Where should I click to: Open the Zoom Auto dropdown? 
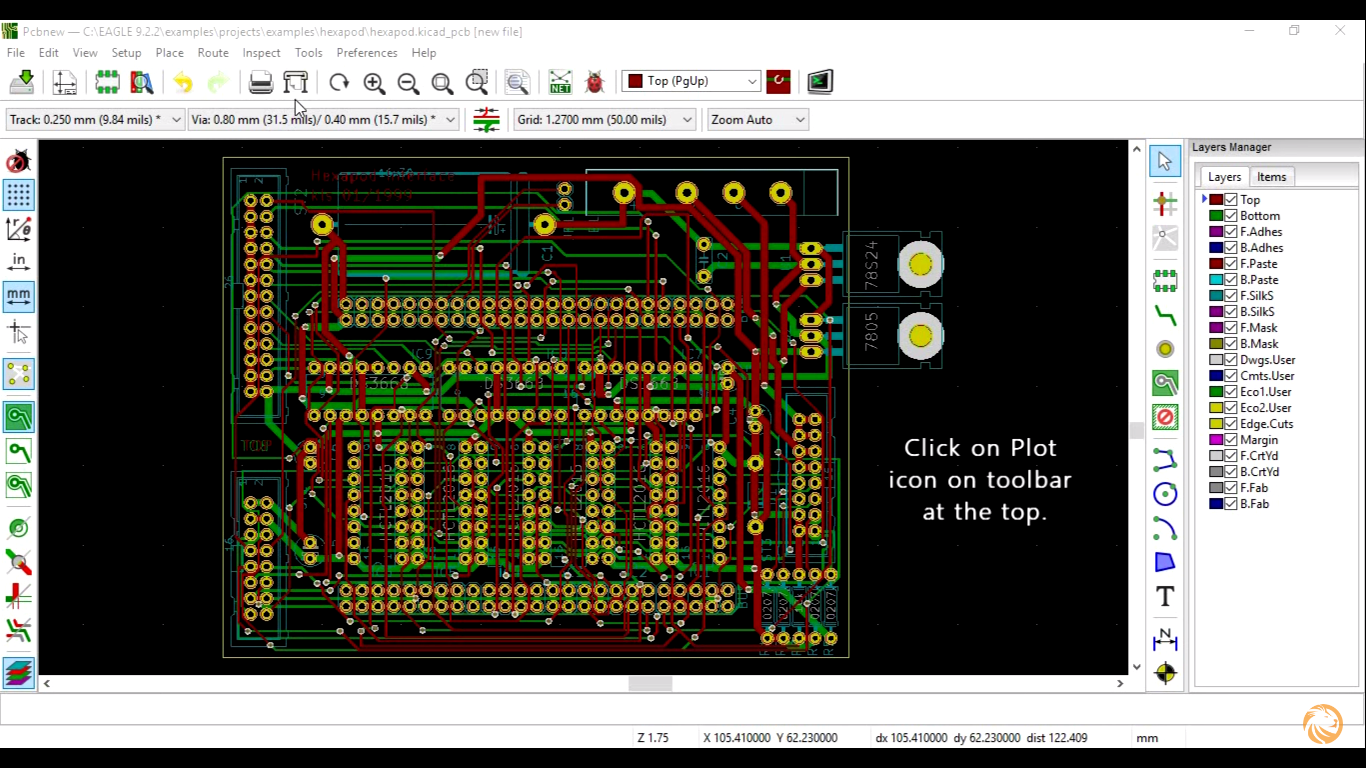[x=758, y=120]
